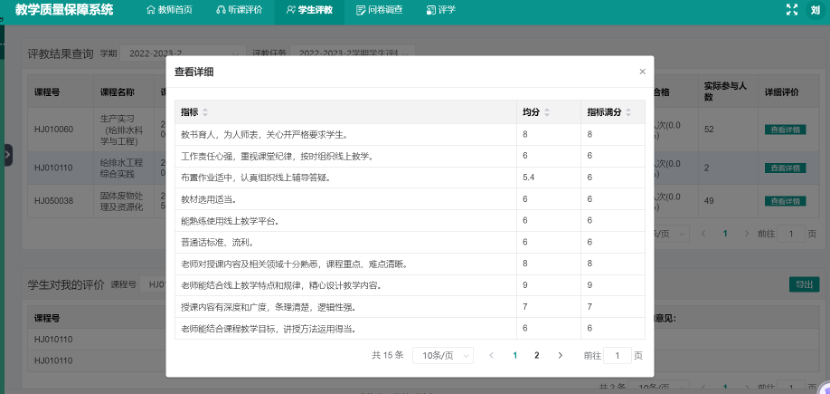Click row 教材选用适当。

tap(410, 199)
